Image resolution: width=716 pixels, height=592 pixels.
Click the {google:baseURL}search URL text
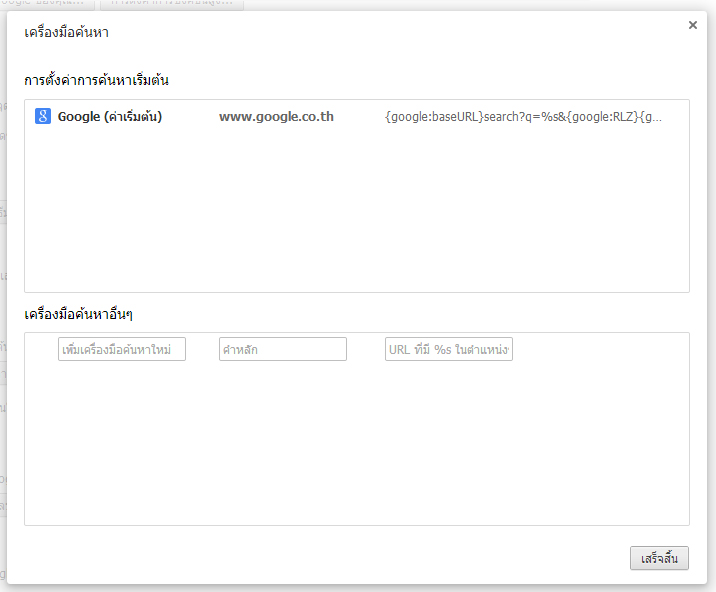click(523, 117)
